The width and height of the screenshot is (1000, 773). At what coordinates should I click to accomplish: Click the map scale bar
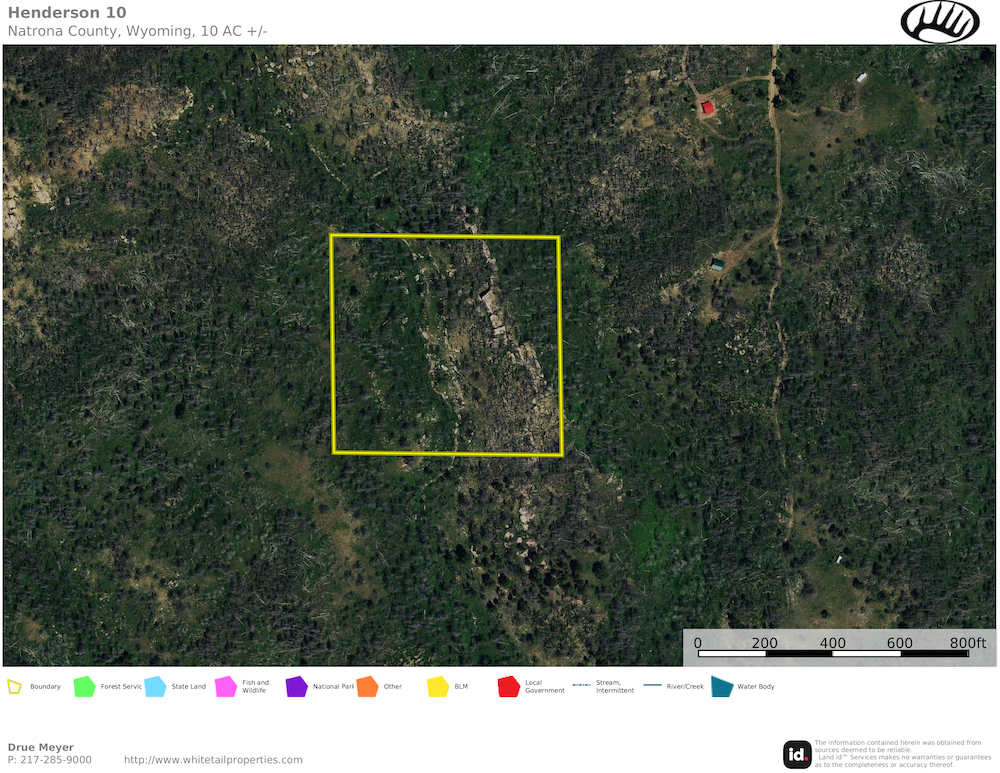pos(834,653)
